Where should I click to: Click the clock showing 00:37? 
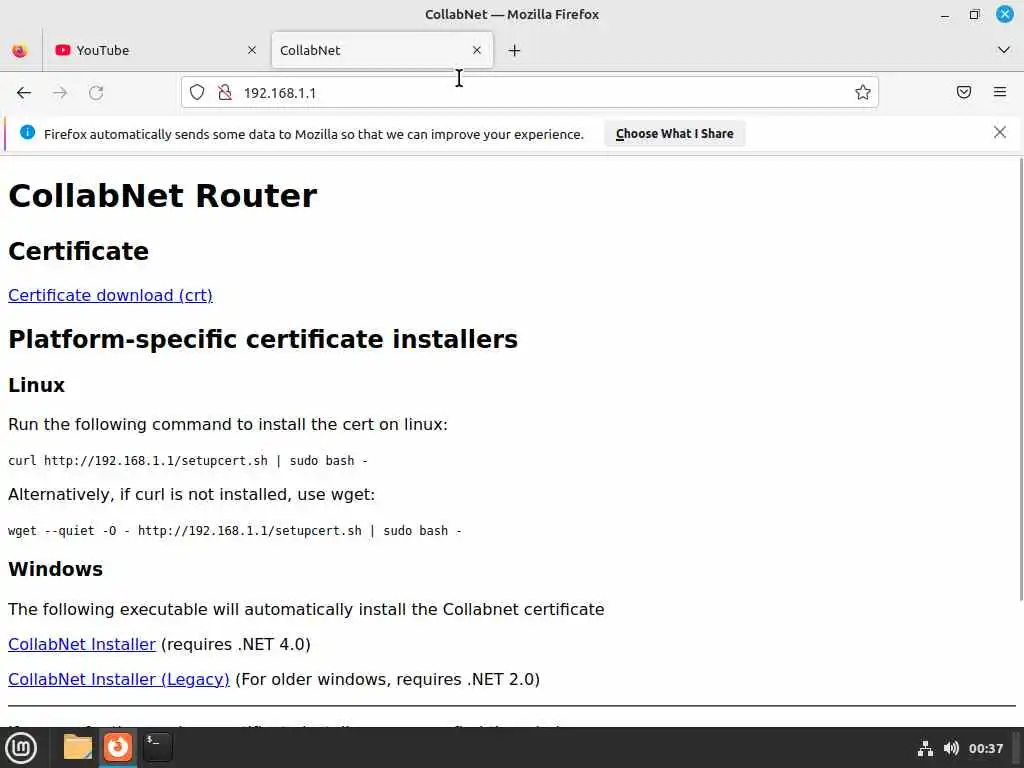(x=985, y=748)
